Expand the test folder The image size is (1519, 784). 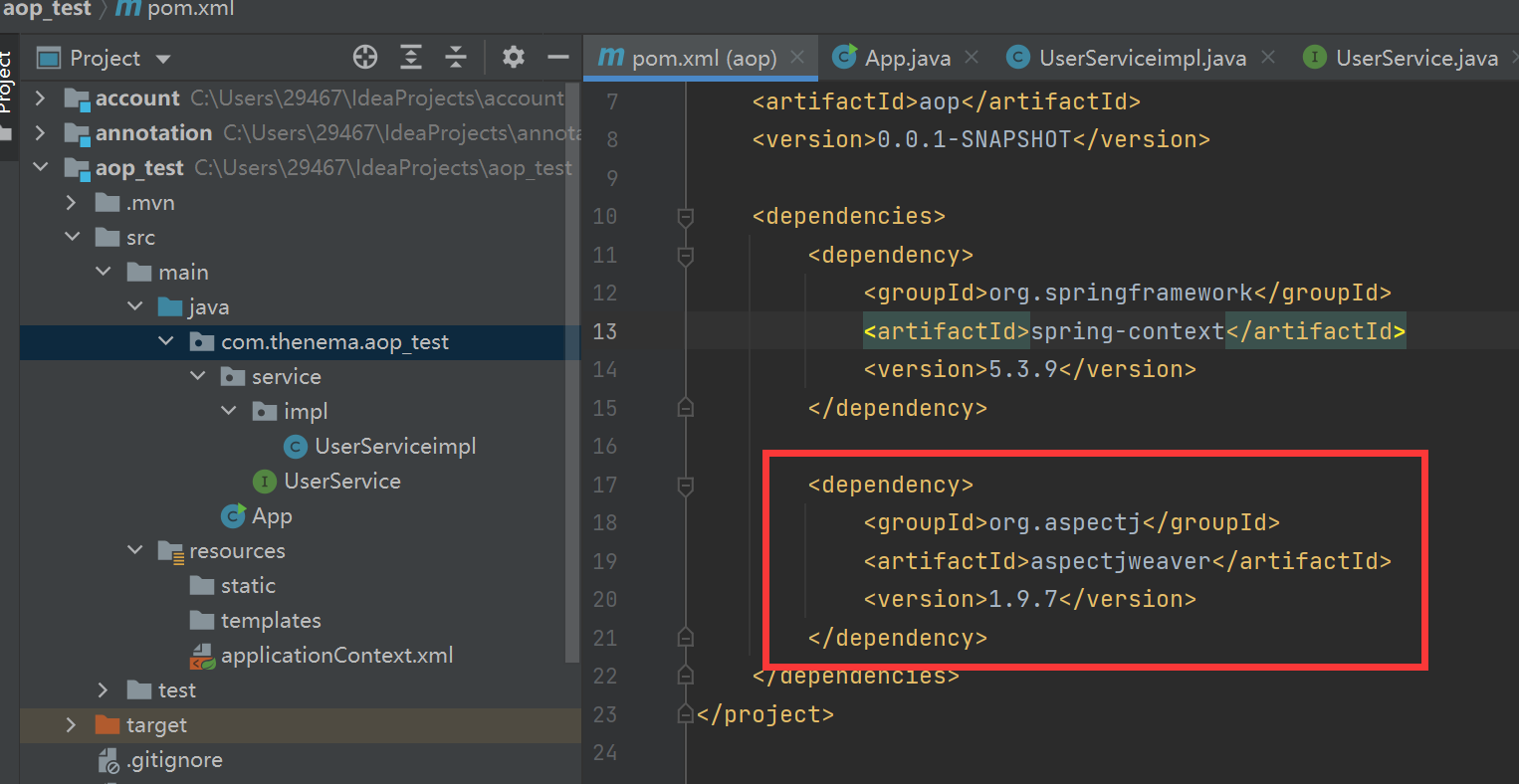point(104,690)
